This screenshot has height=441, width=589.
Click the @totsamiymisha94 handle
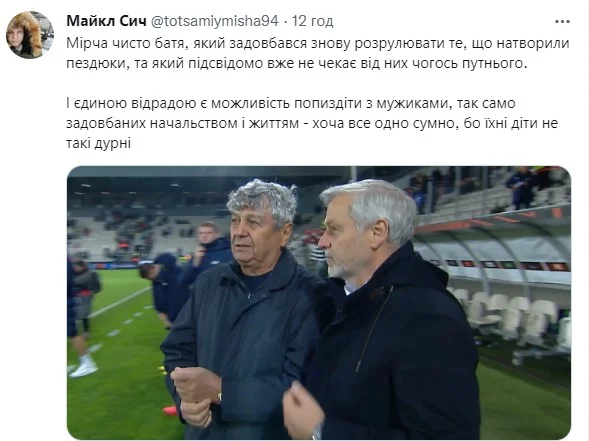(214, 21)
